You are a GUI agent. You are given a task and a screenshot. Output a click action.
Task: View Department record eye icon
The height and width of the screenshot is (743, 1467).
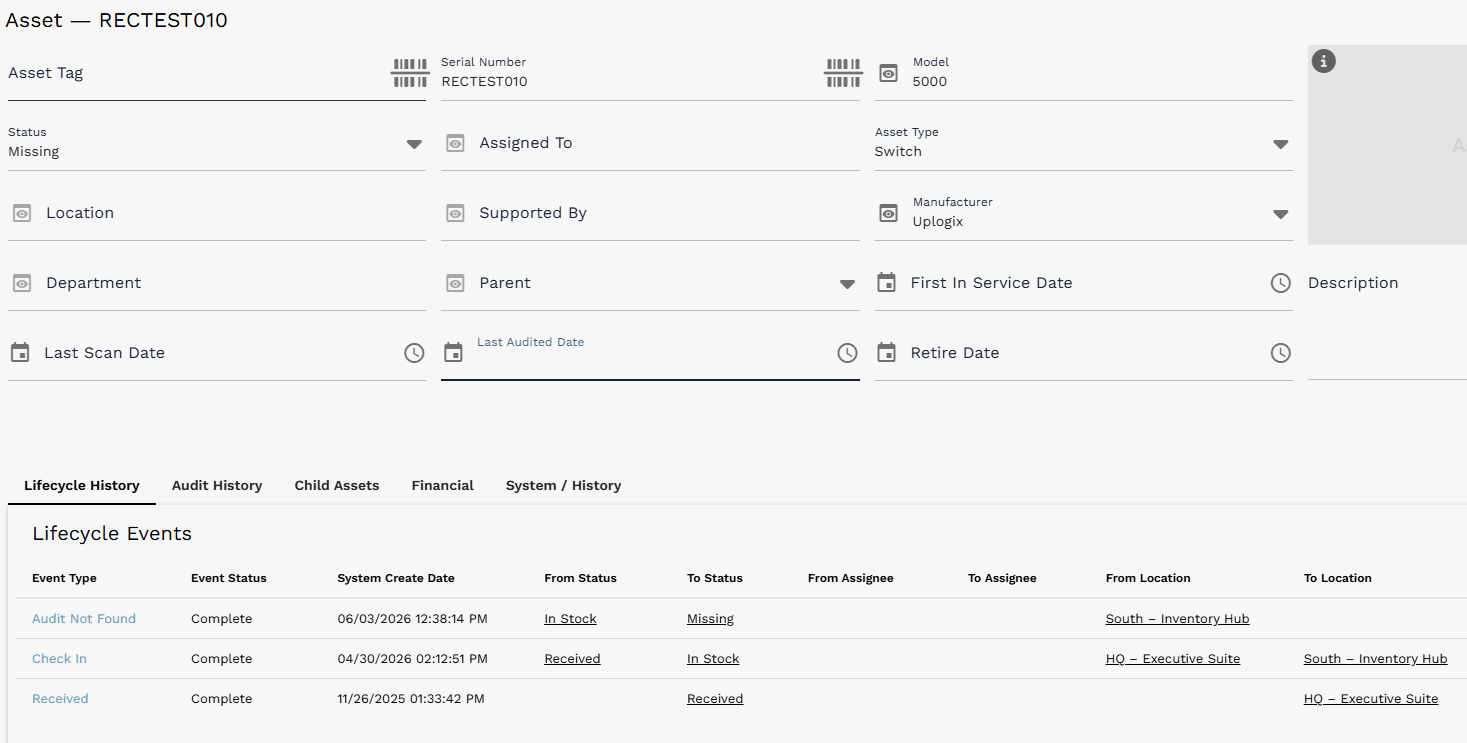pyautogui.click(x=22, y=283)
